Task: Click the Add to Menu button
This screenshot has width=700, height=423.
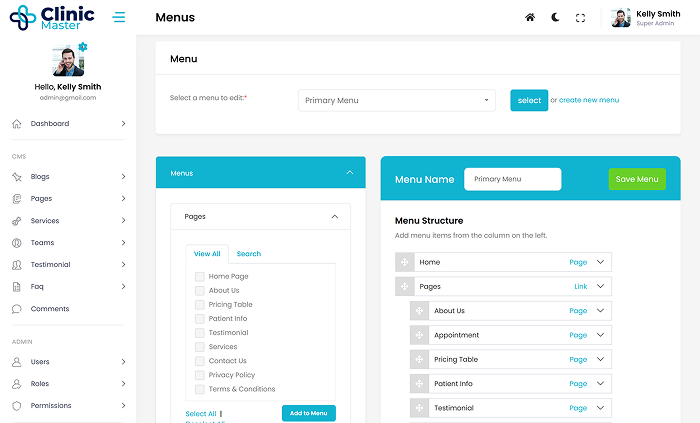Action: pyautogui.click(x=309, y=413)
